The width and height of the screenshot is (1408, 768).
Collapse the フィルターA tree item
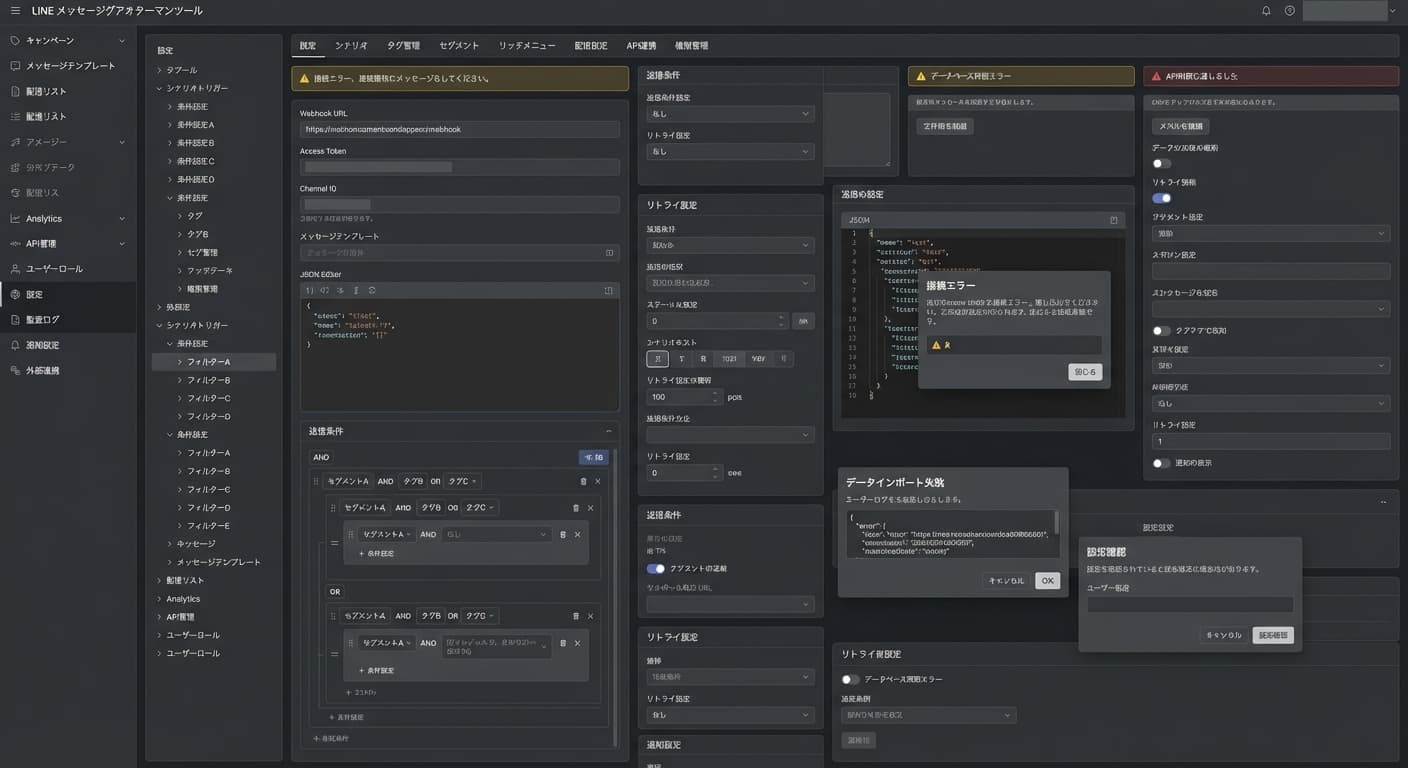point(180,362)
